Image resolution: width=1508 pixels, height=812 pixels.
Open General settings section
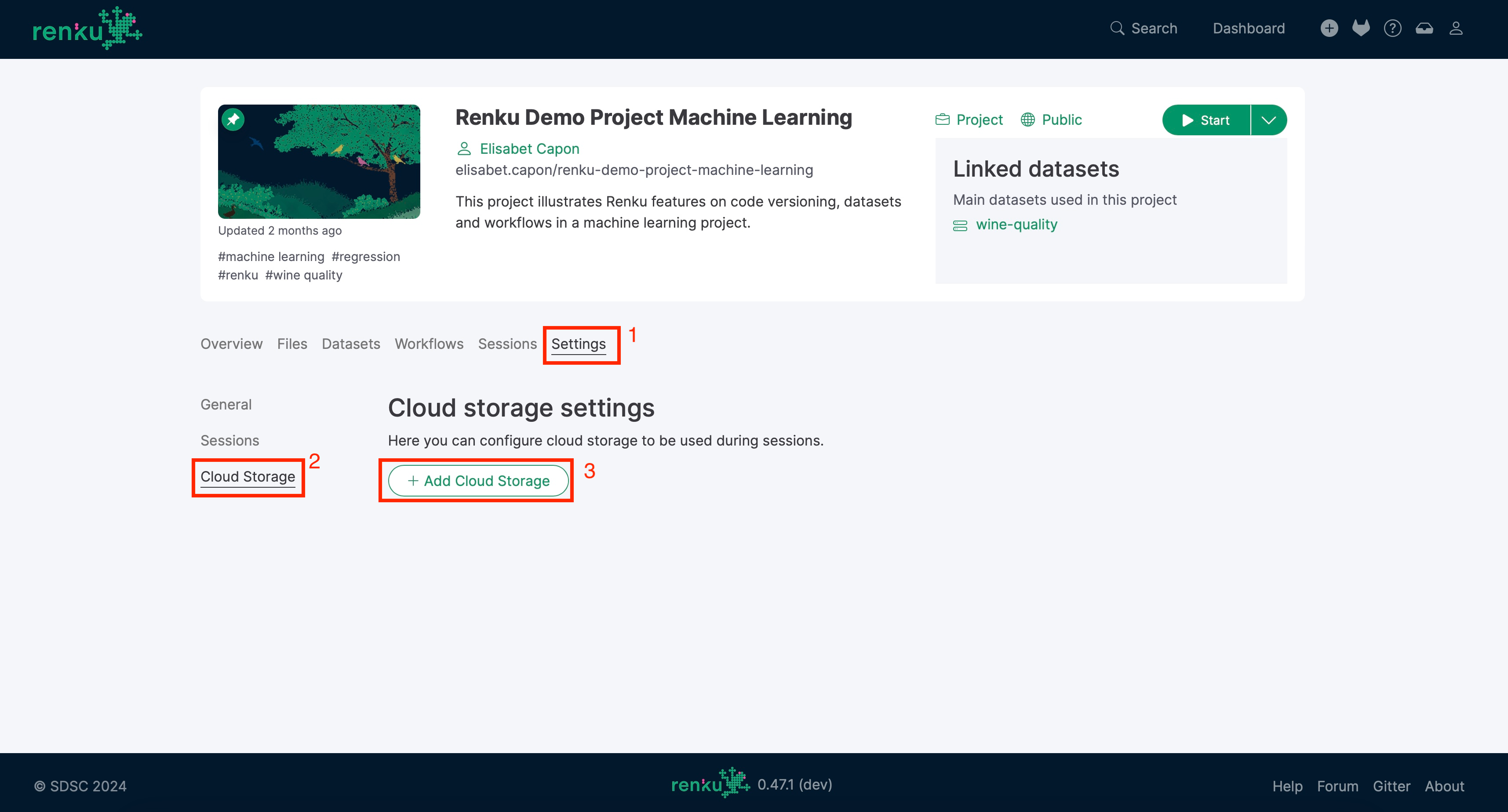coord(226,405)
